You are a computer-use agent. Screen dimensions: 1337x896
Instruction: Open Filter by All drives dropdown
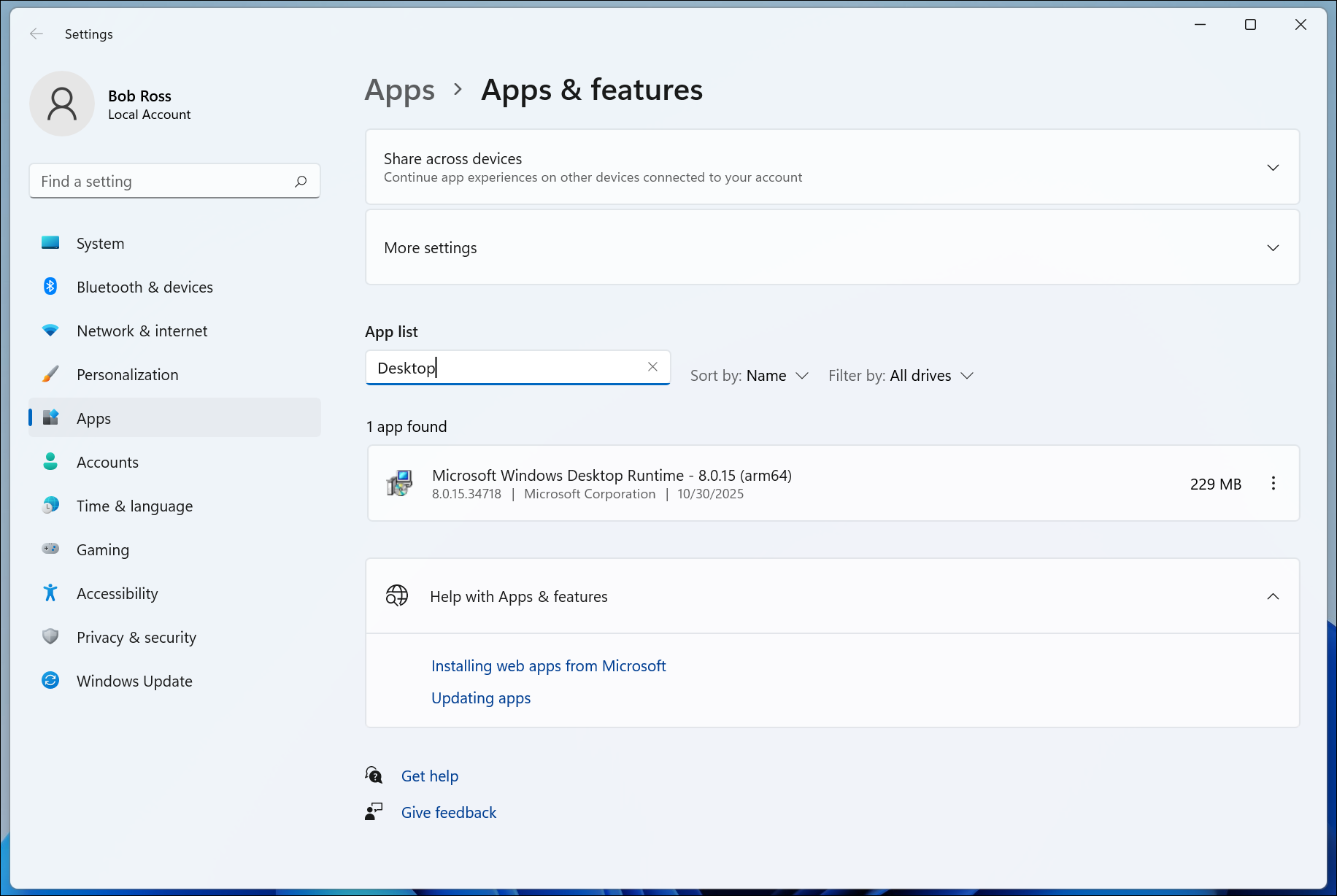coord(901,376)
